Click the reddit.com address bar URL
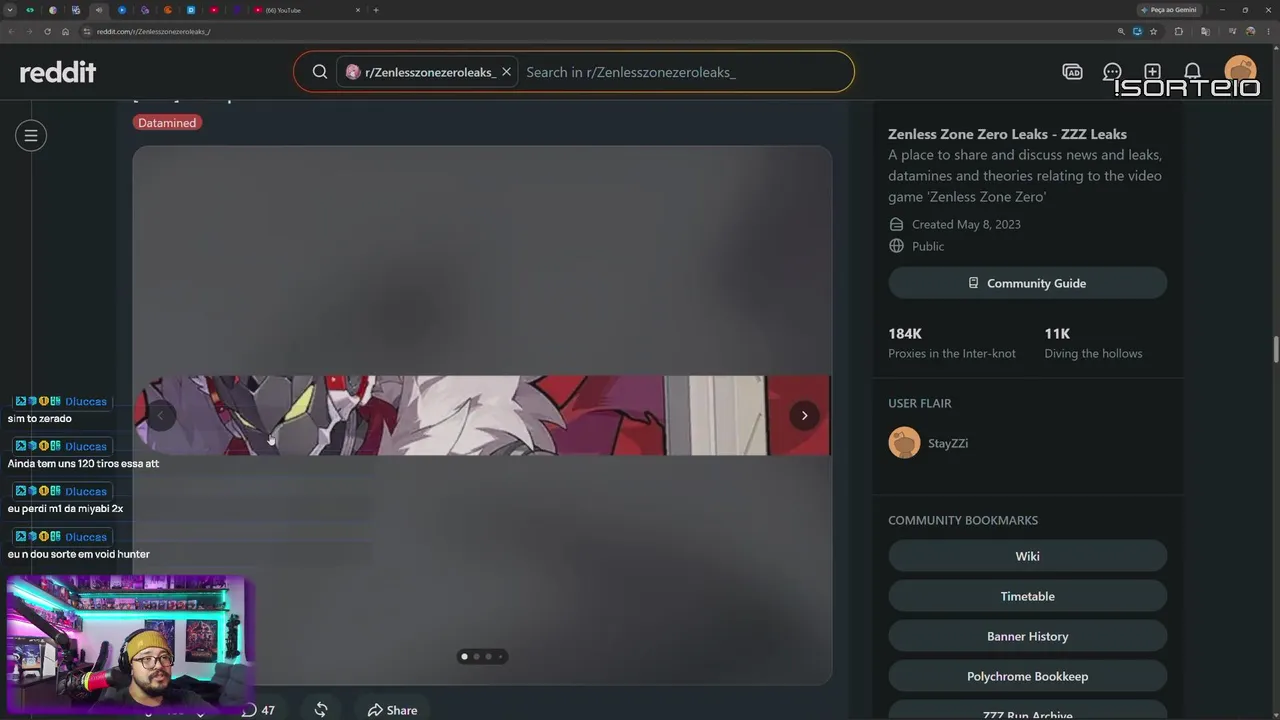The width and height of the screenshot is (1280, 720). point(153,32)
